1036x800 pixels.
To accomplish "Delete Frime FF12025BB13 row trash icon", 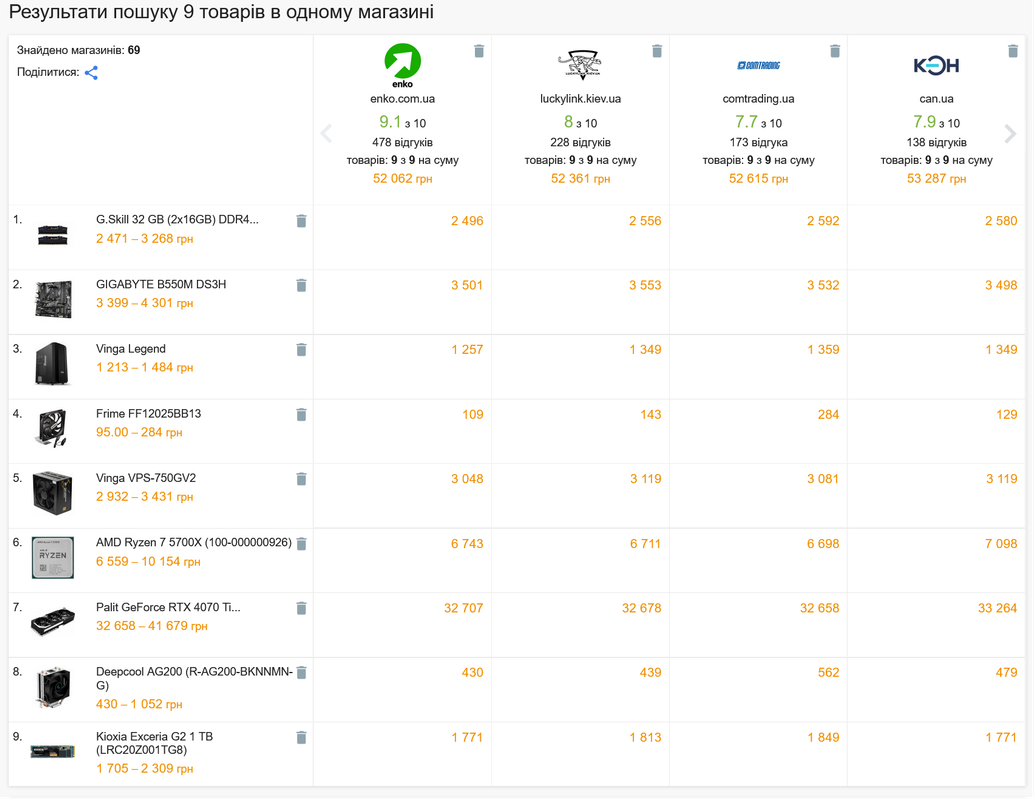I will coord(301,414).
